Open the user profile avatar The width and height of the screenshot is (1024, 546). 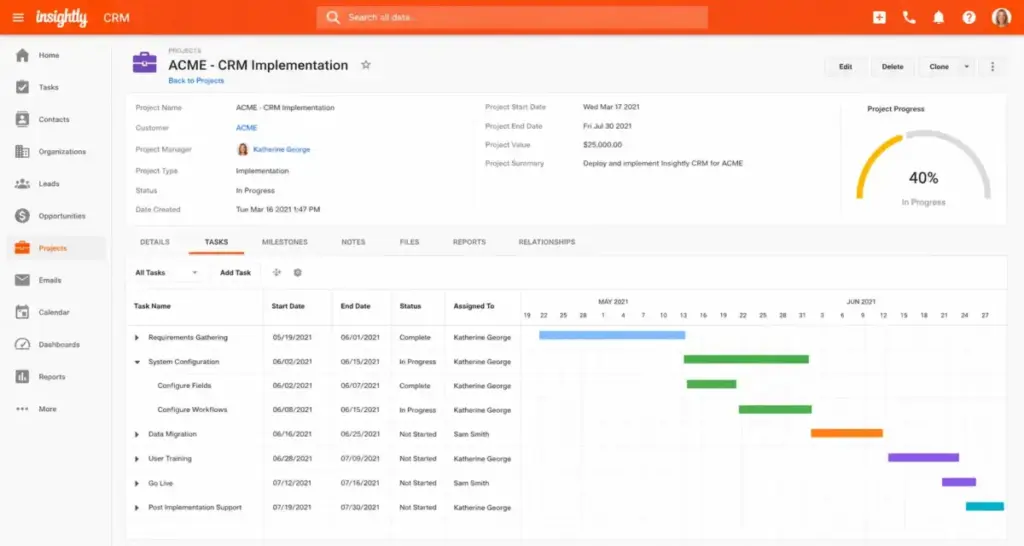click(x=1000, y=18)
